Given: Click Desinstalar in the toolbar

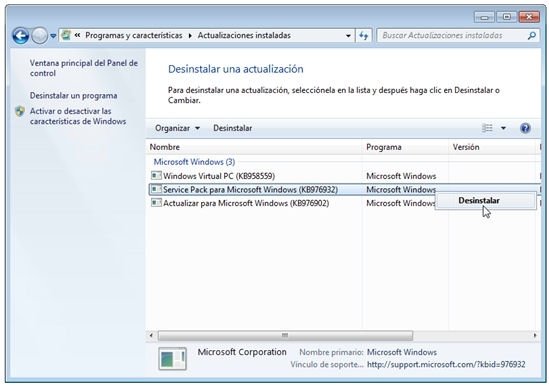Looking at the screenshot, I should (232, 128).
